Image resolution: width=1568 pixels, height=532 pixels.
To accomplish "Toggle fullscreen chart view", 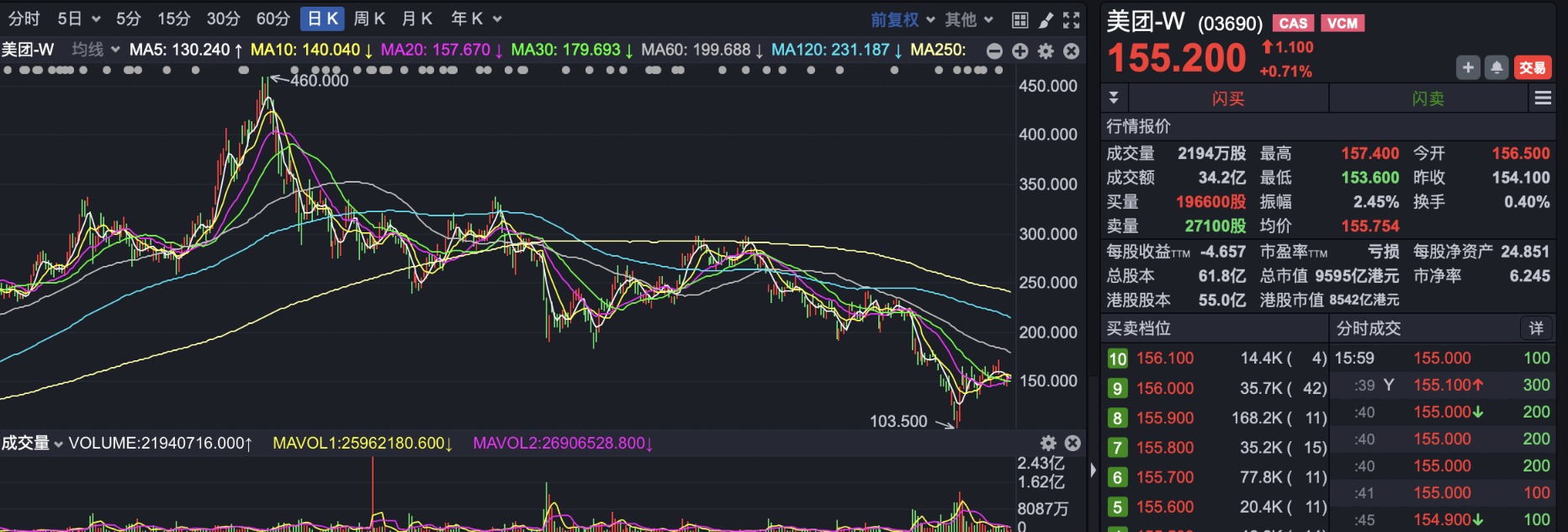I will click(x=1071, y=19).
